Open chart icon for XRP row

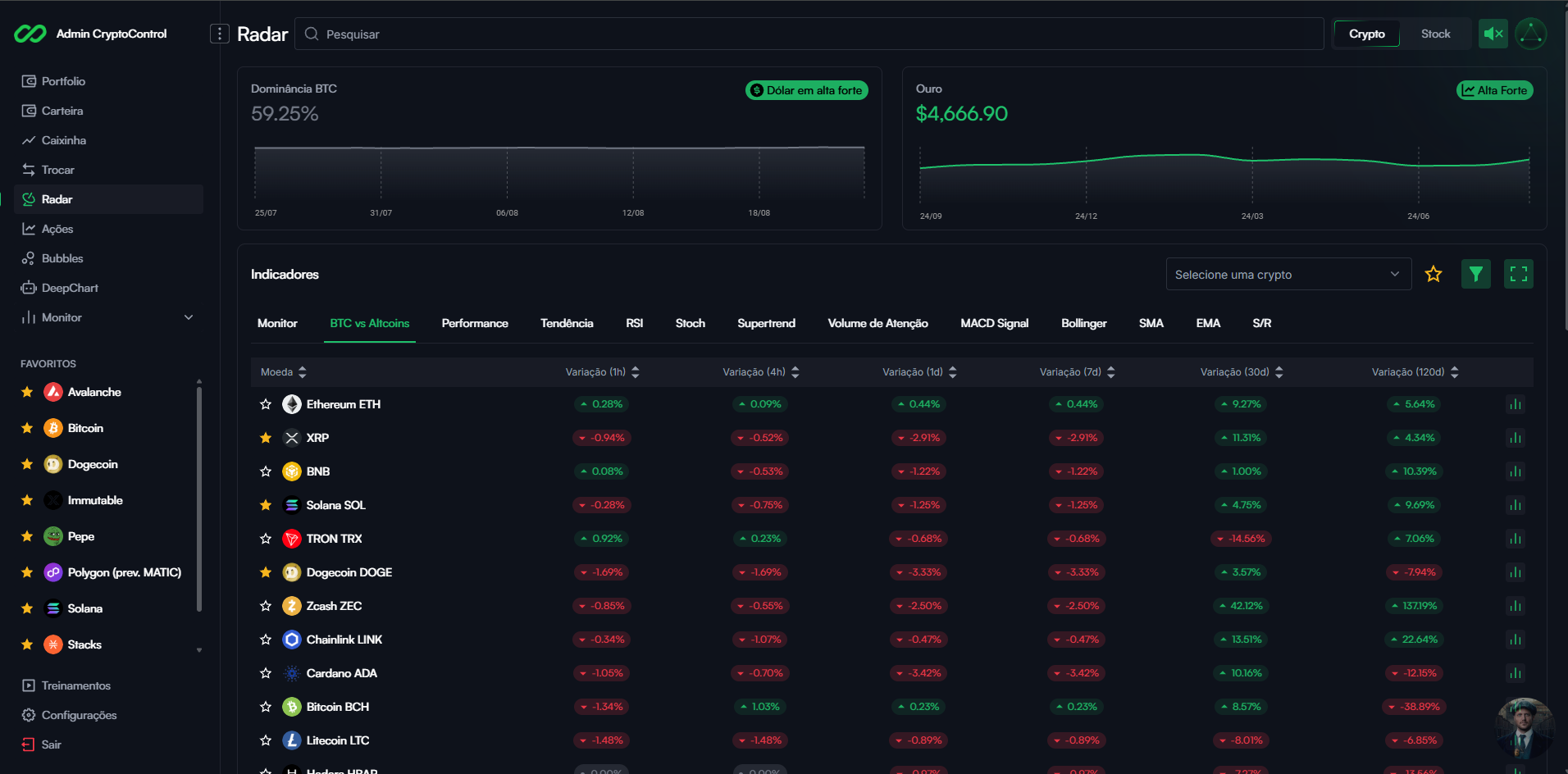[1515, 438]
